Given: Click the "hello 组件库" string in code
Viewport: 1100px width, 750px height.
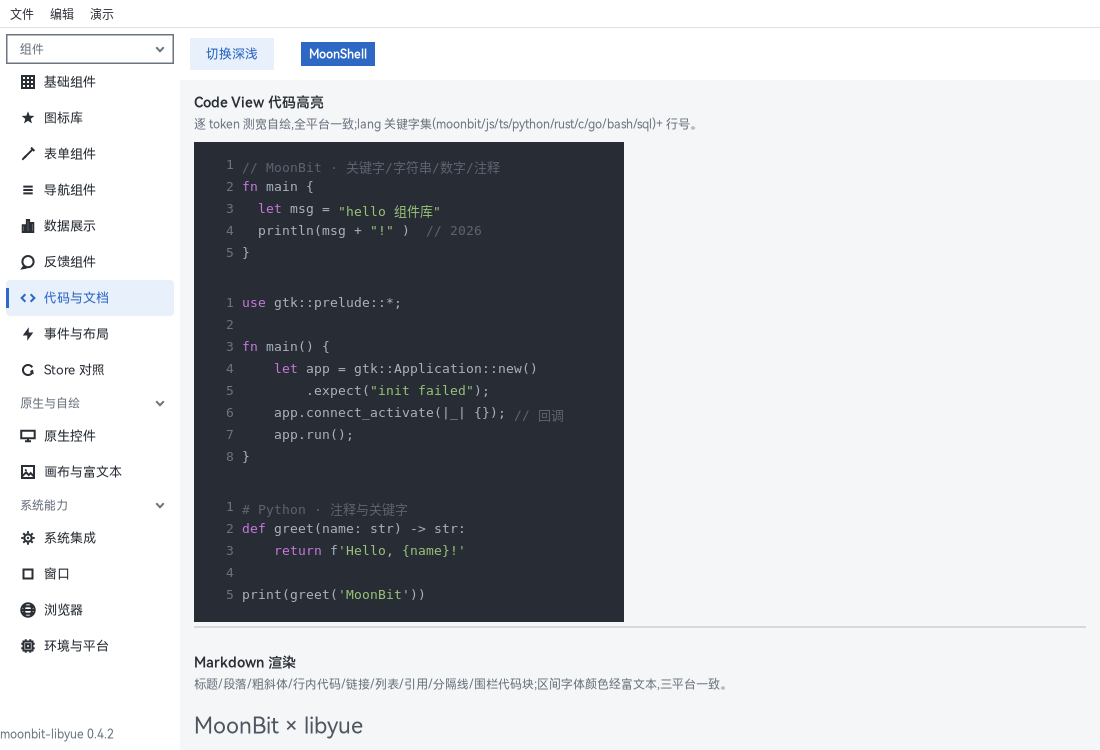Looking at the screenshot, I should pos(389,211).
